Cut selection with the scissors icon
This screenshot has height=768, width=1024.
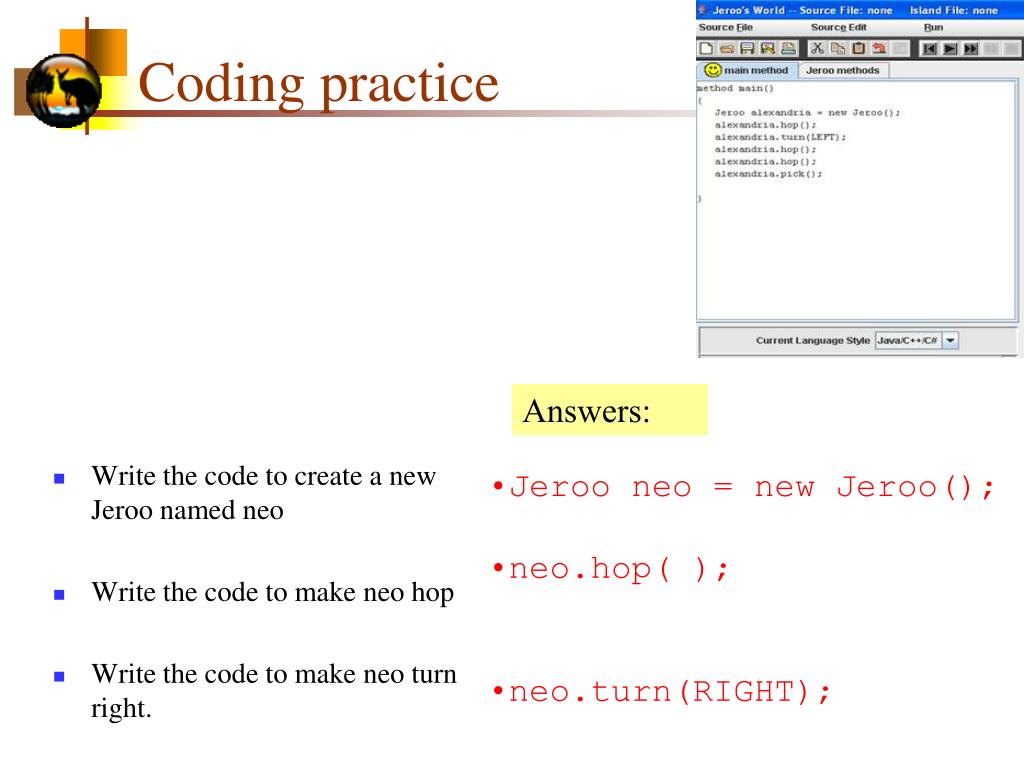tap(817, 48)
